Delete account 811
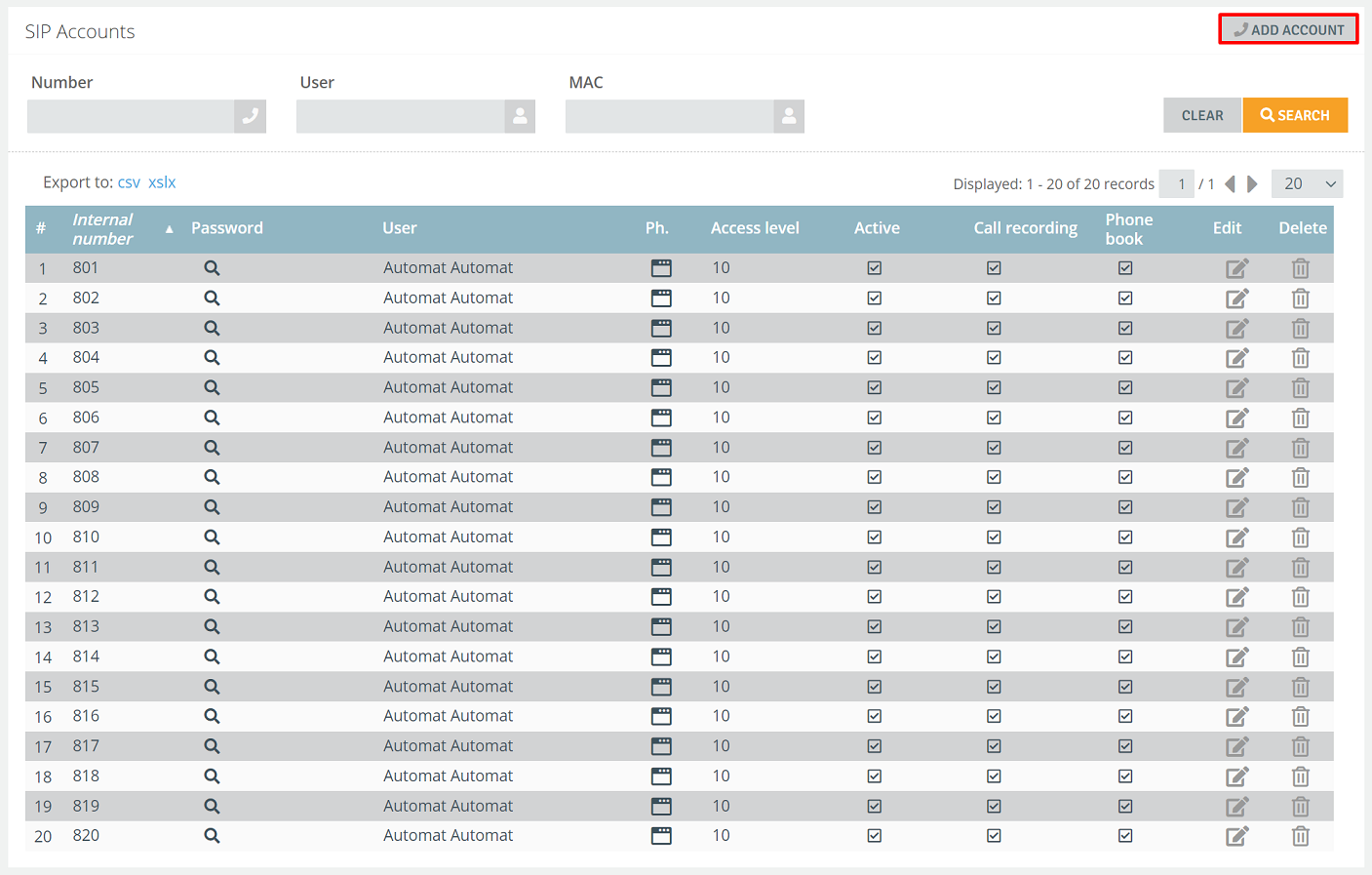This screenshot has width=1372, height=875. tap(1301, 568)
